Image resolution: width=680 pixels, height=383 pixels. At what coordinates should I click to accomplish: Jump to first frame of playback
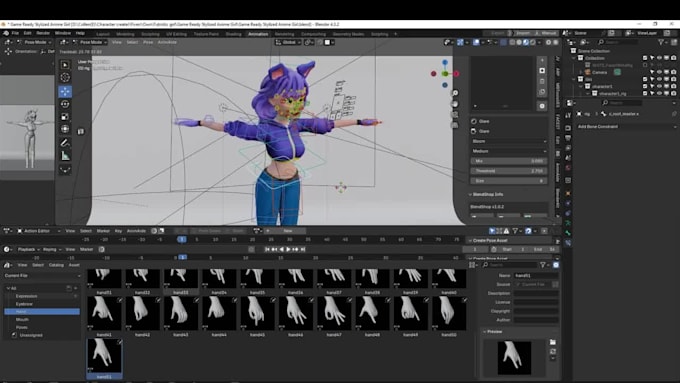267,249
